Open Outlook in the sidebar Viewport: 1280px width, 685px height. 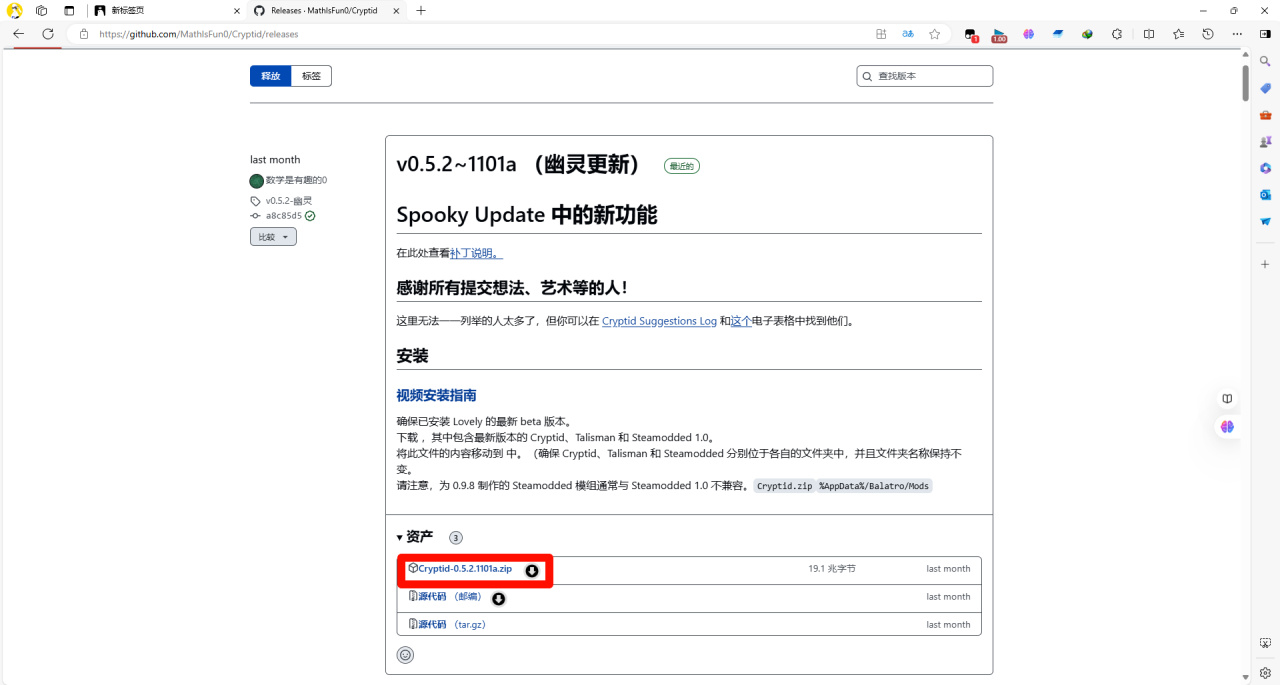pyautogui.click(x=1265, y=195)
